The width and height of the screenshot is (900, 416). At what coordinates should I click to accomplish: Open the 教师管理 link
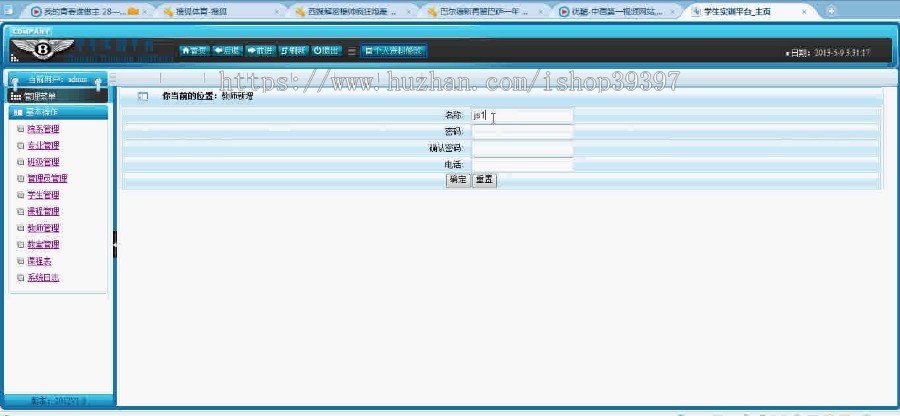pos(43,228)
